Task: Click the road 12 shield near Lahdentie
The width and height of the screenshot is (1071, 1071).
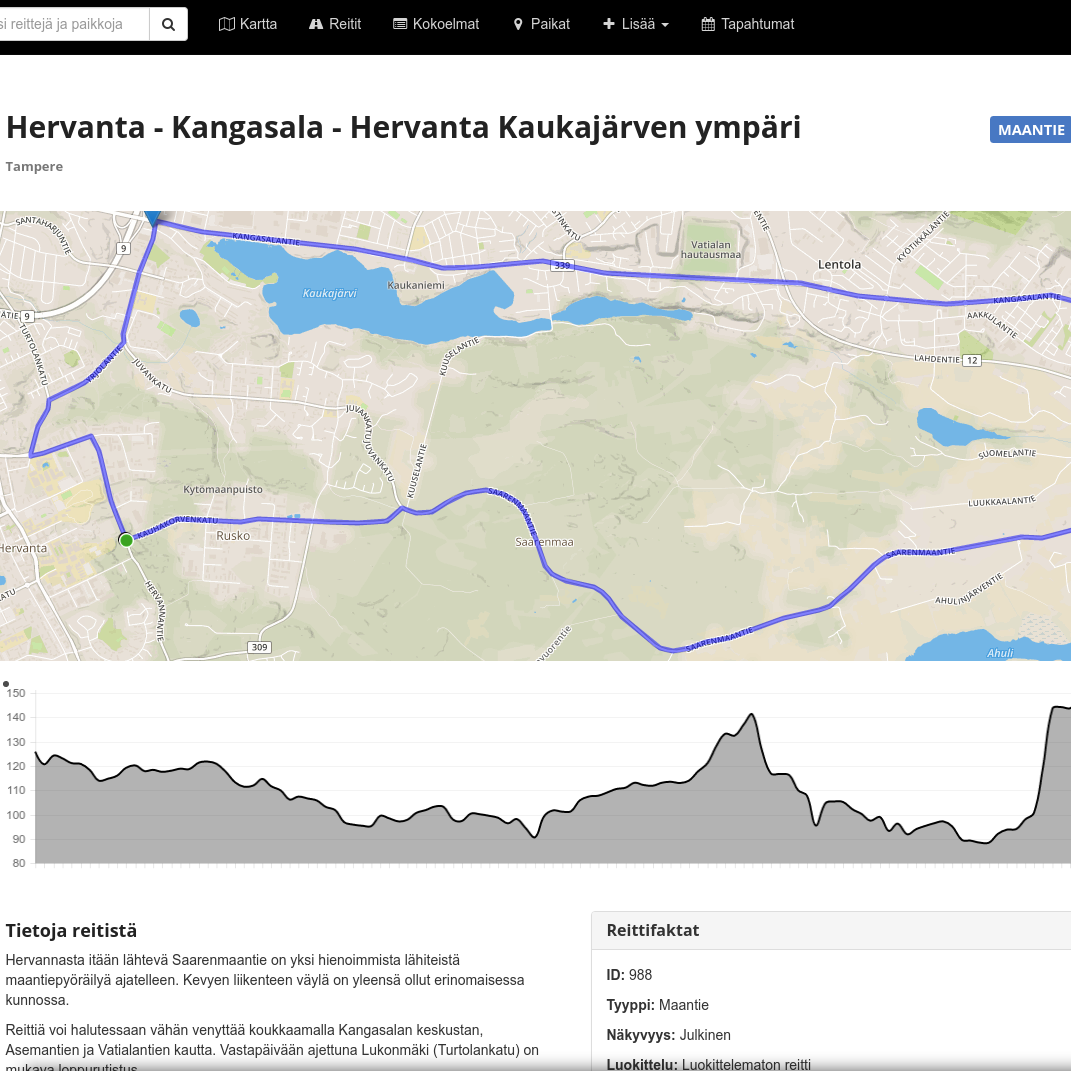Action: click(972, 361)
